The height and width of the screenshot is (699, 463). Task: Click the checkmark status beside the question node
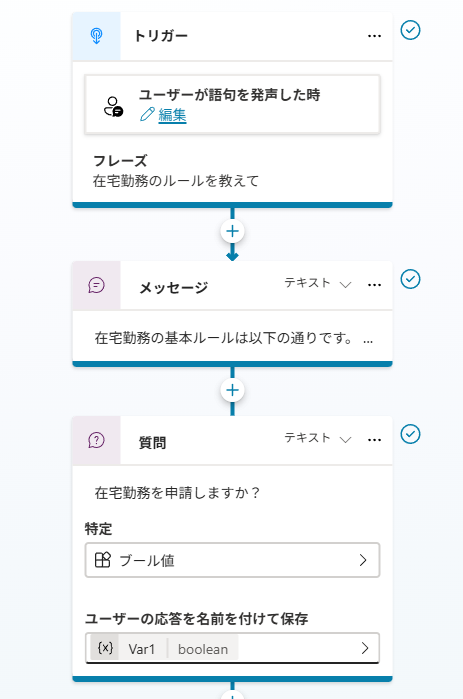tap(410, 434)
